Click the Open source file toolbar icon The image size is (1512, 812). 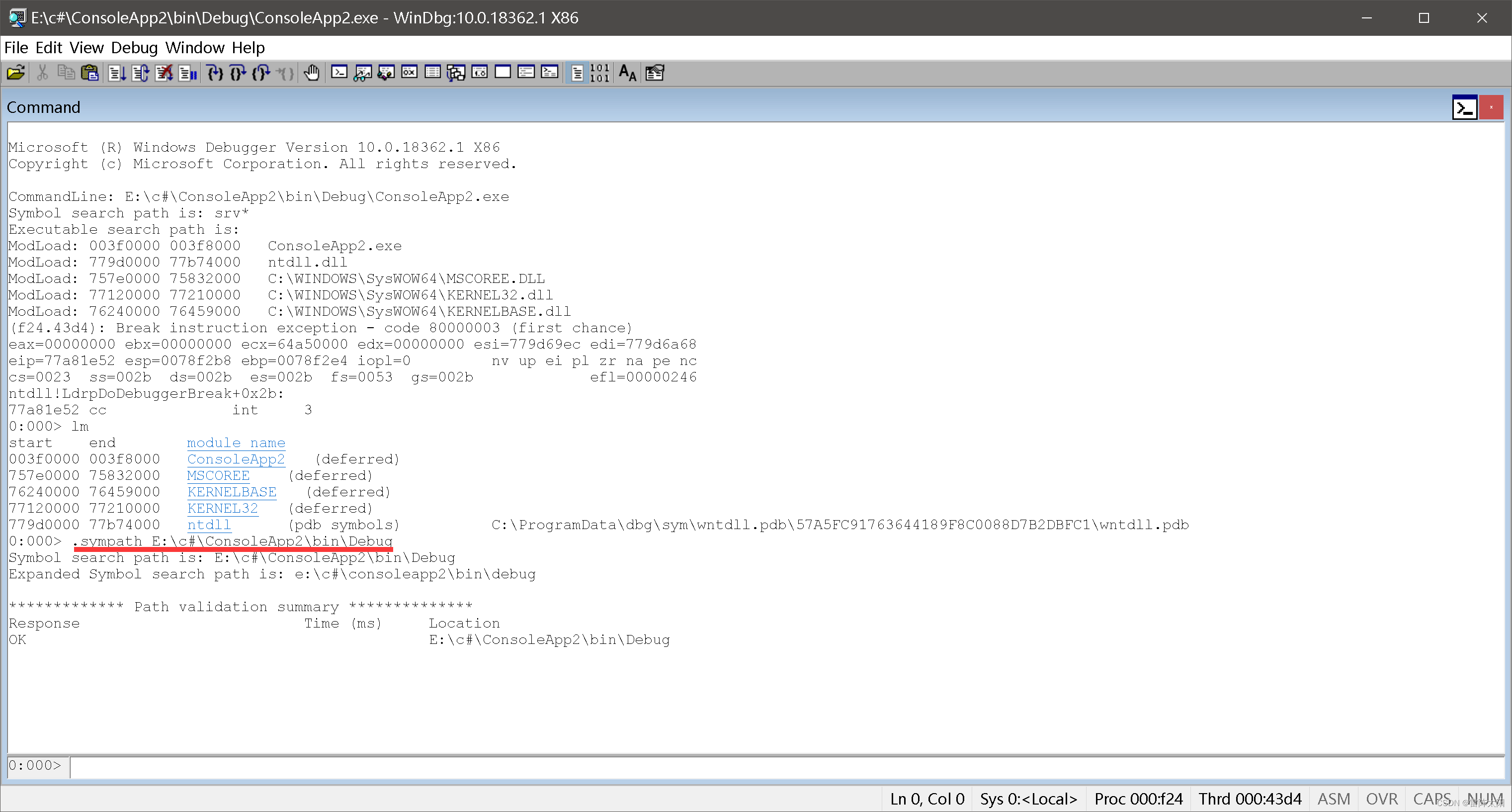click(x=16, y=73)
